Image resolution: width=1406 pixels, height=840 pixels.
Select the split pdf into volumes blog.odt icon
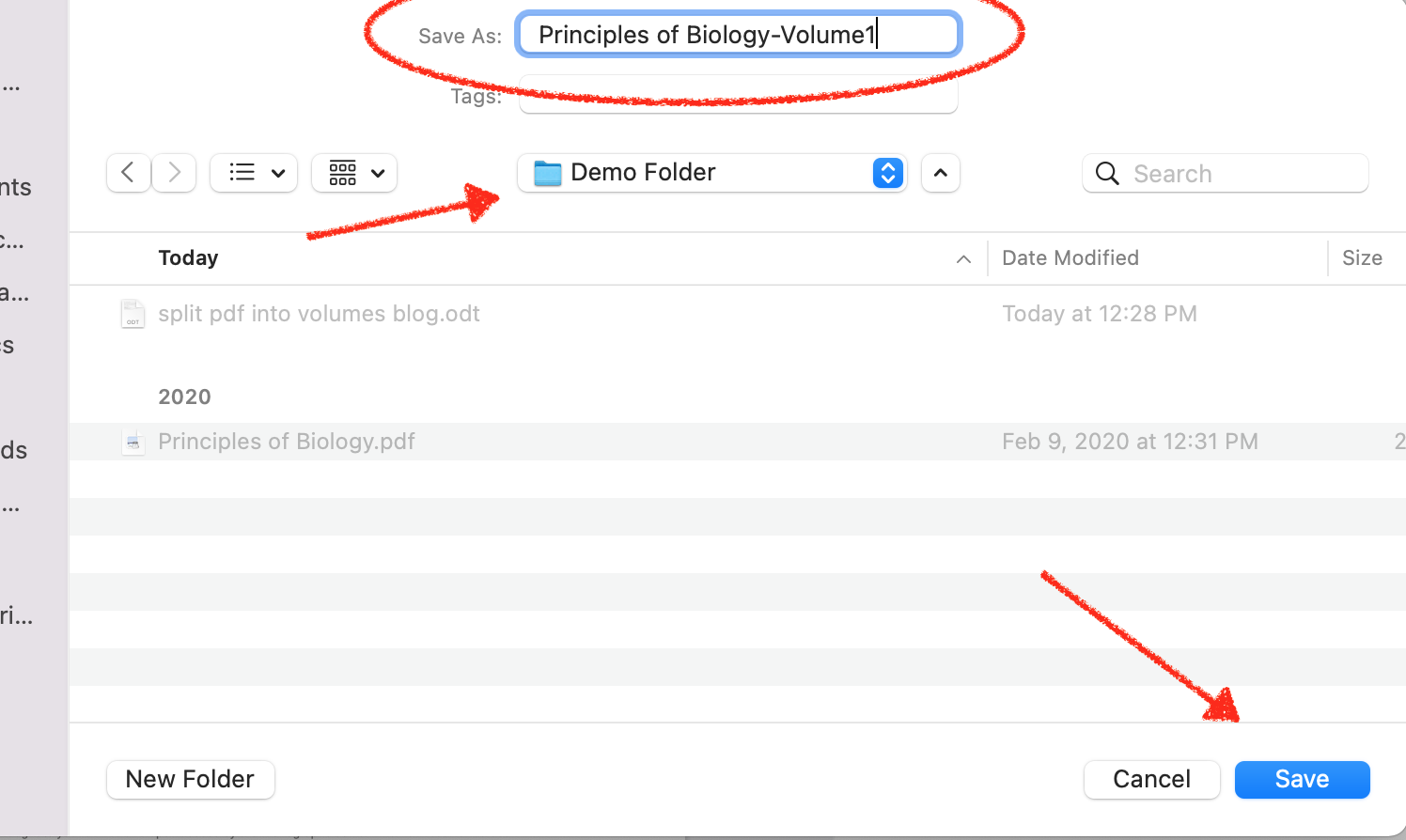click(133, 314)
